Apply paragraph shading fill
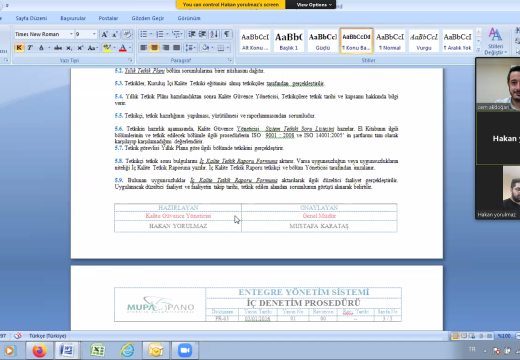 pos(205,48)
